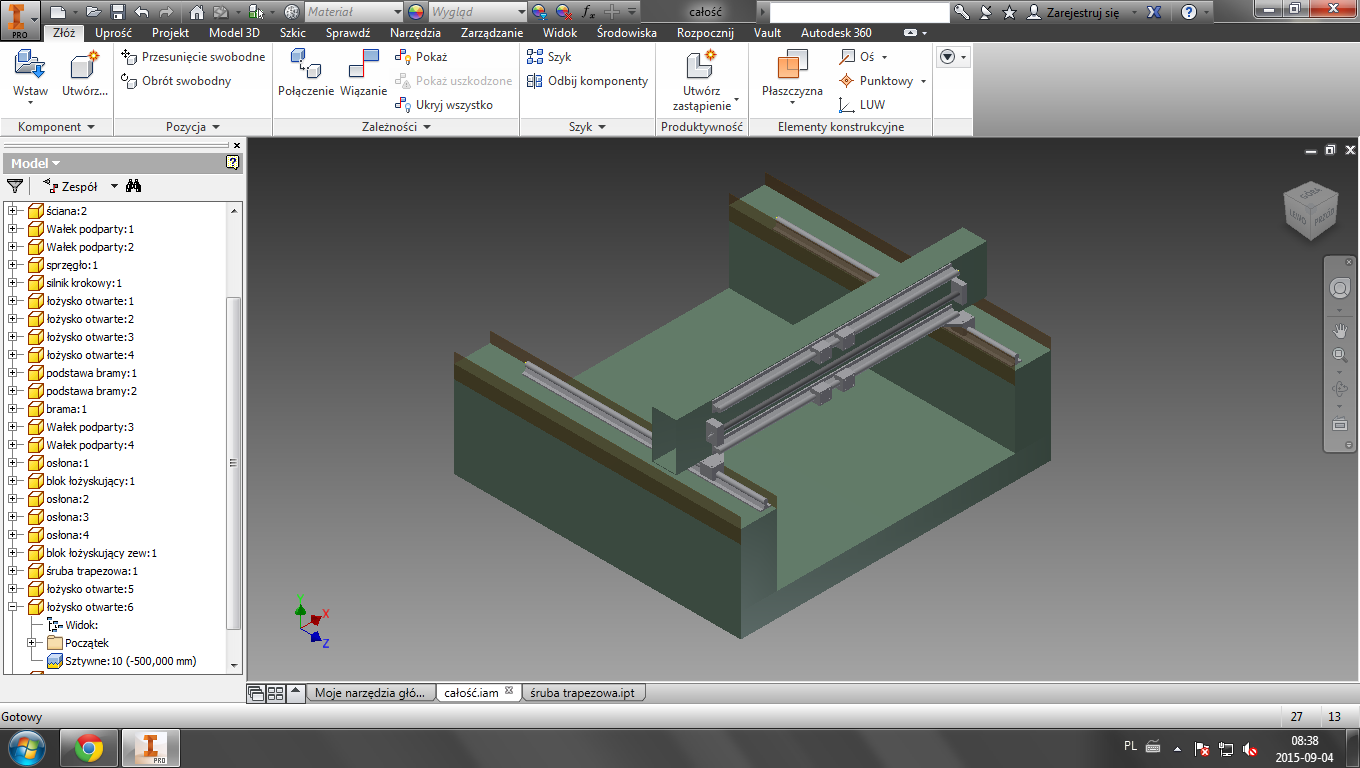1360x768 pixels.
Task: Click the ViewCube in the viewport
Action: pyautogui.click(x=1310, y=211)
